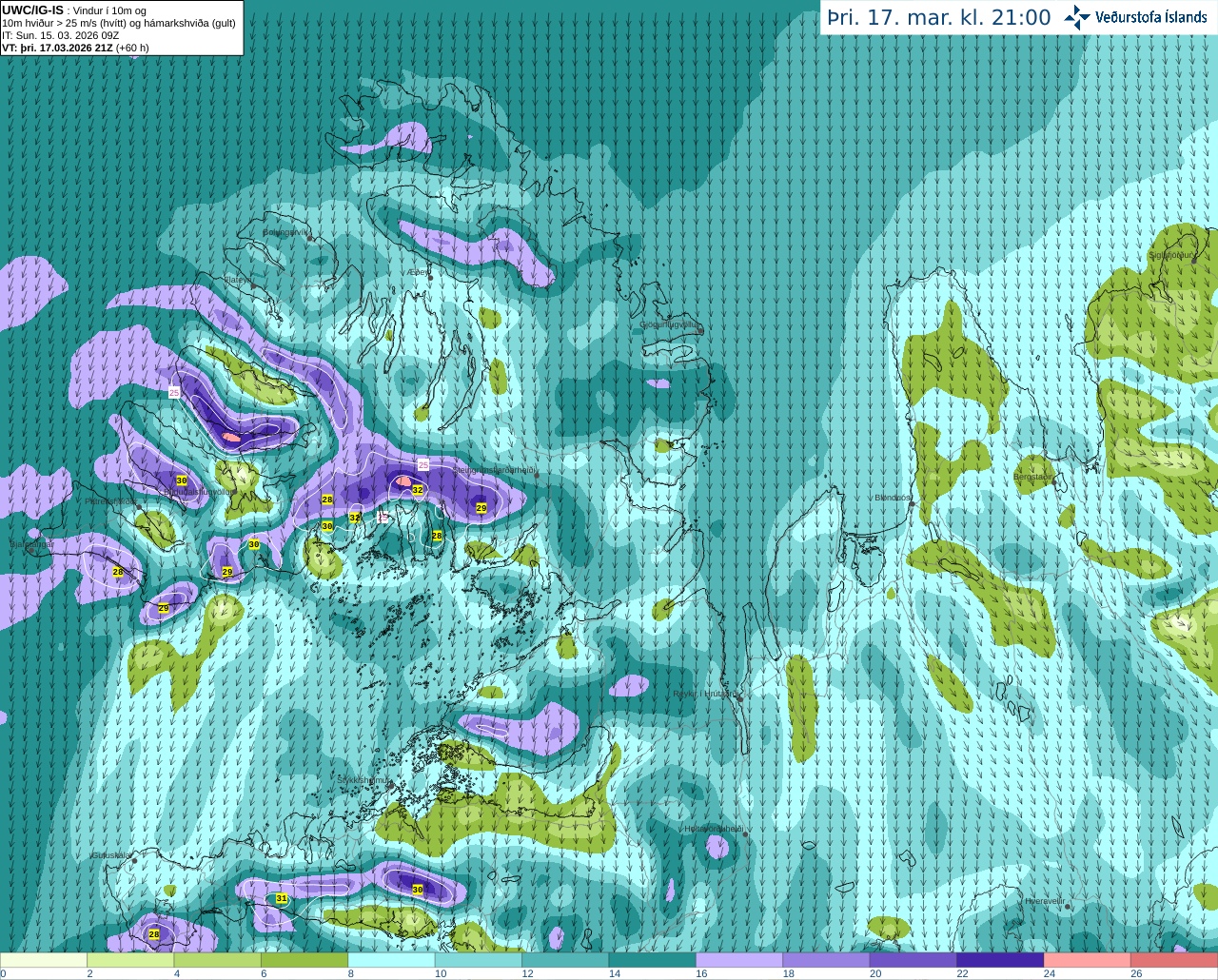Click the Bíldudalsflugvöllur station label
Screen dimensions: 1218x980
click(x=197, y=492)
